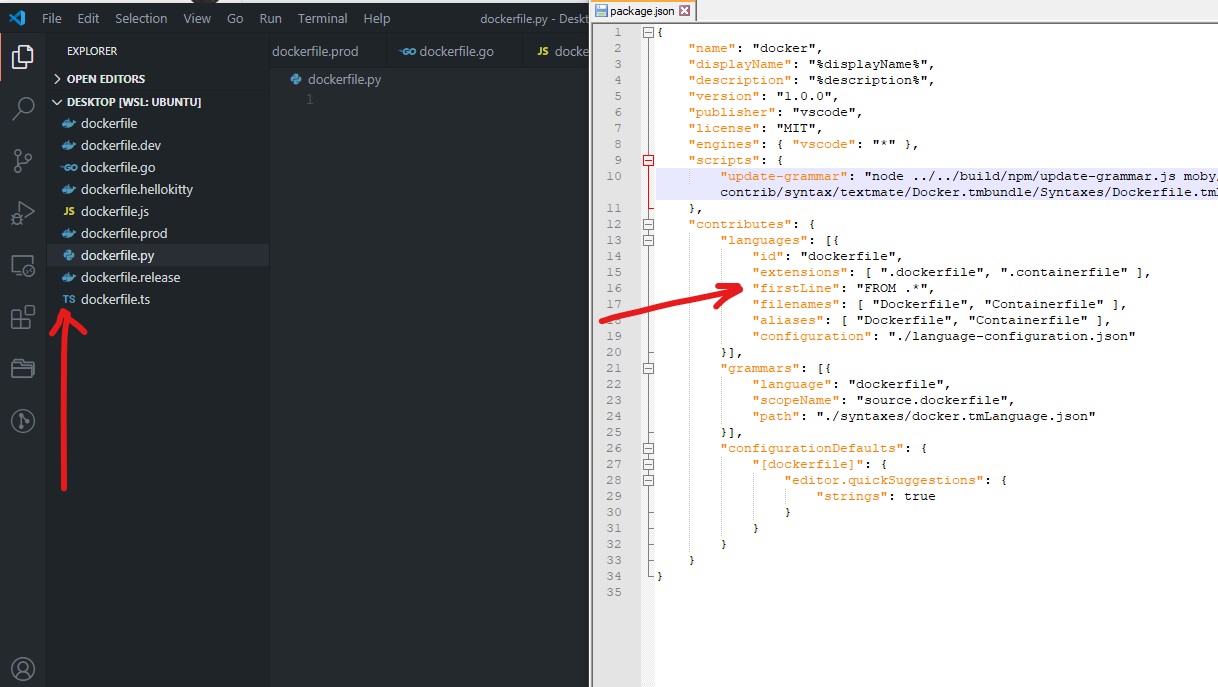The image size is (1218, 687).
Task: Open the Run and Debug view
Action: (22, 213)
